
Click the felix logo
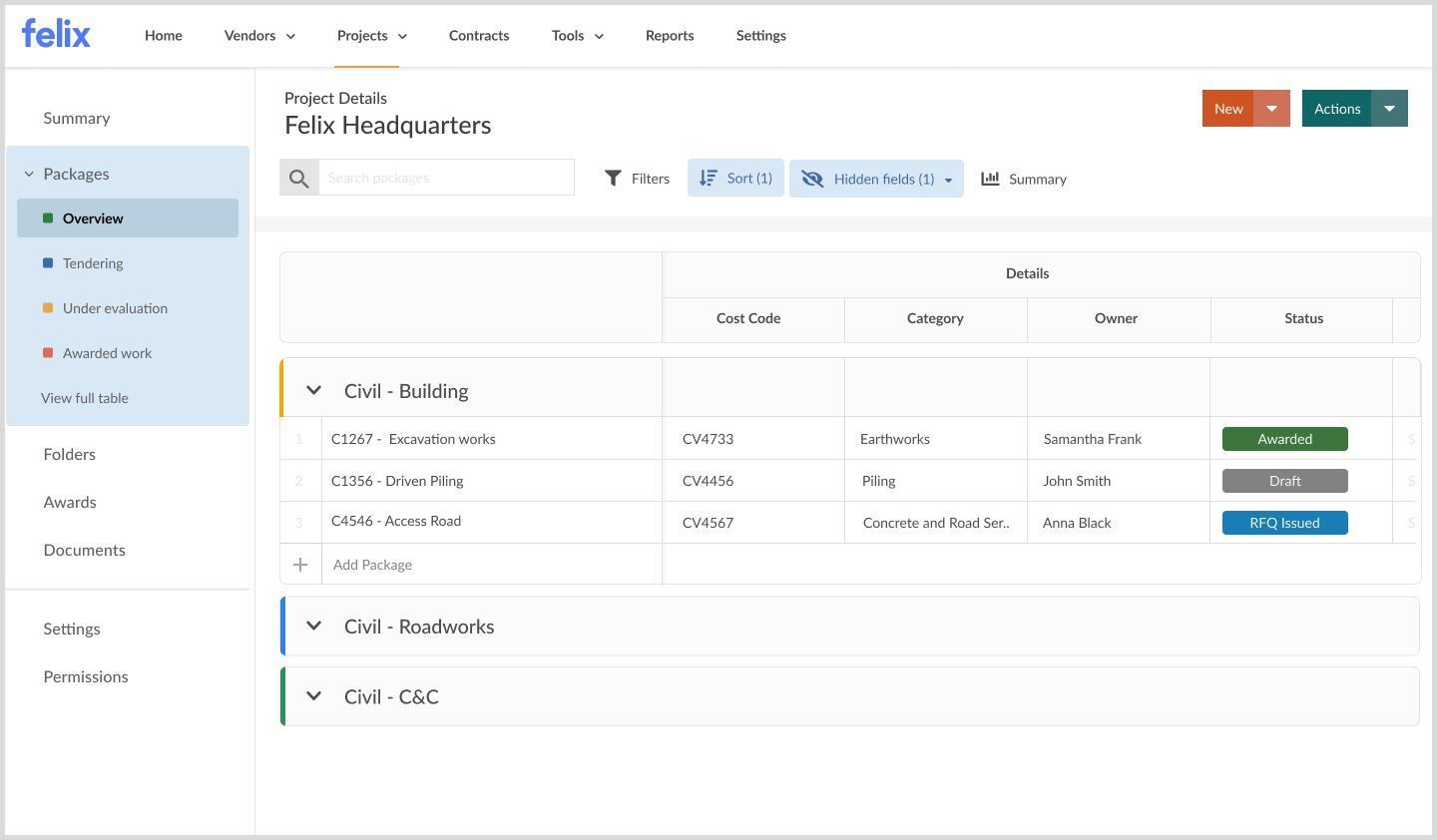pos(56,34)
